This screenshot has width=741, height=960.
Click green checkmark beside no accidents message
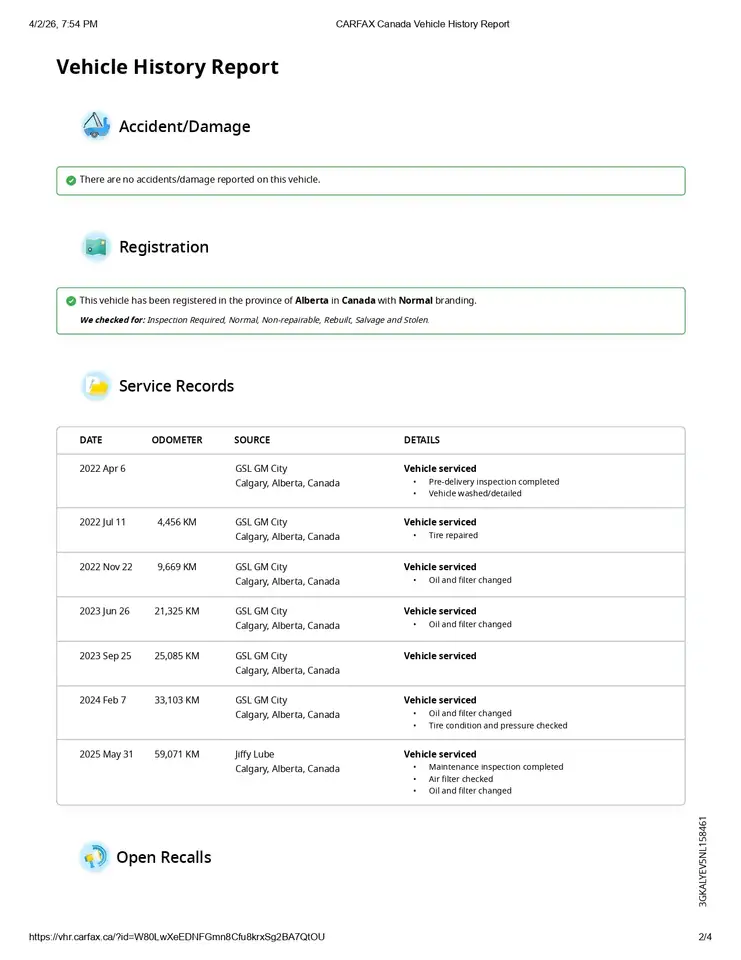(x=71, y=180)
